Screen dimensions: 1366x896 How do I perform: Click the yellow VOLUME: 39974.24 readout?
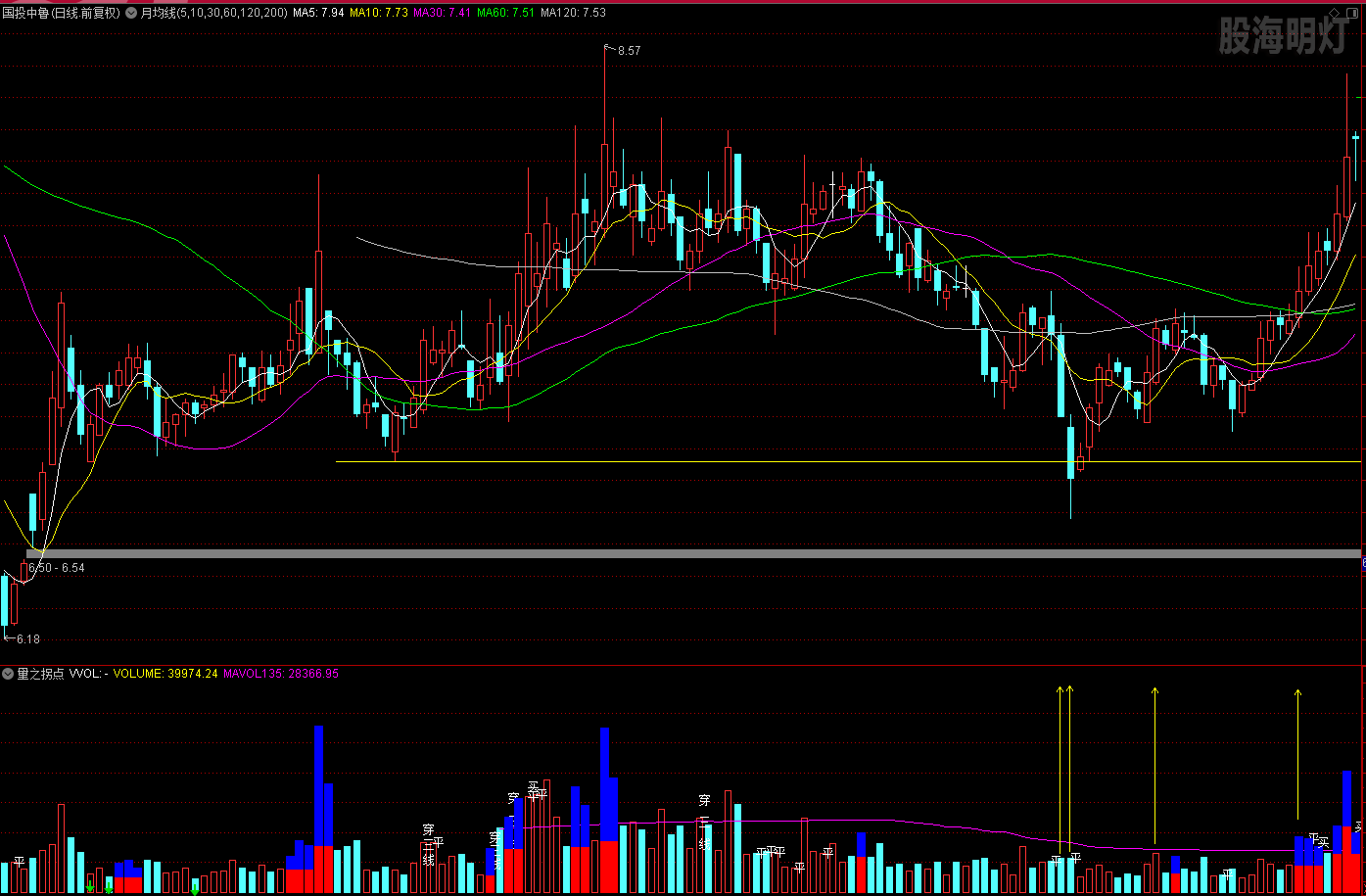tap(165, 674)
